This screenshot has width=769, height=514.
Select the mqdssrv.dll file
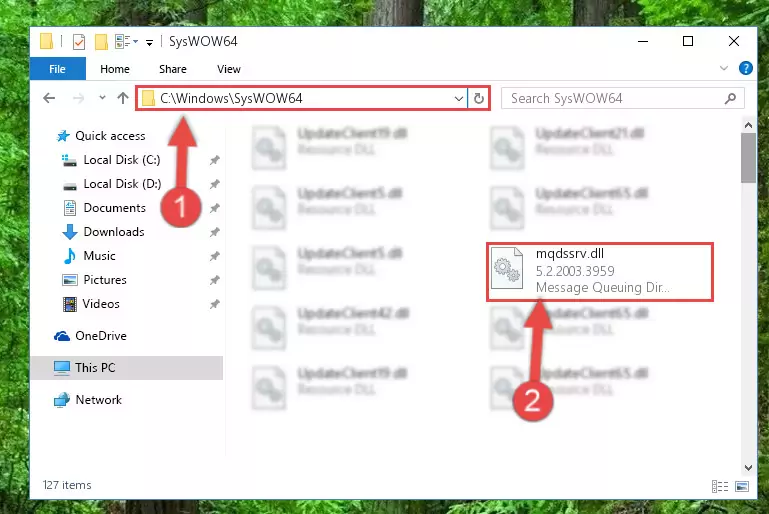[x=600, y=271]
